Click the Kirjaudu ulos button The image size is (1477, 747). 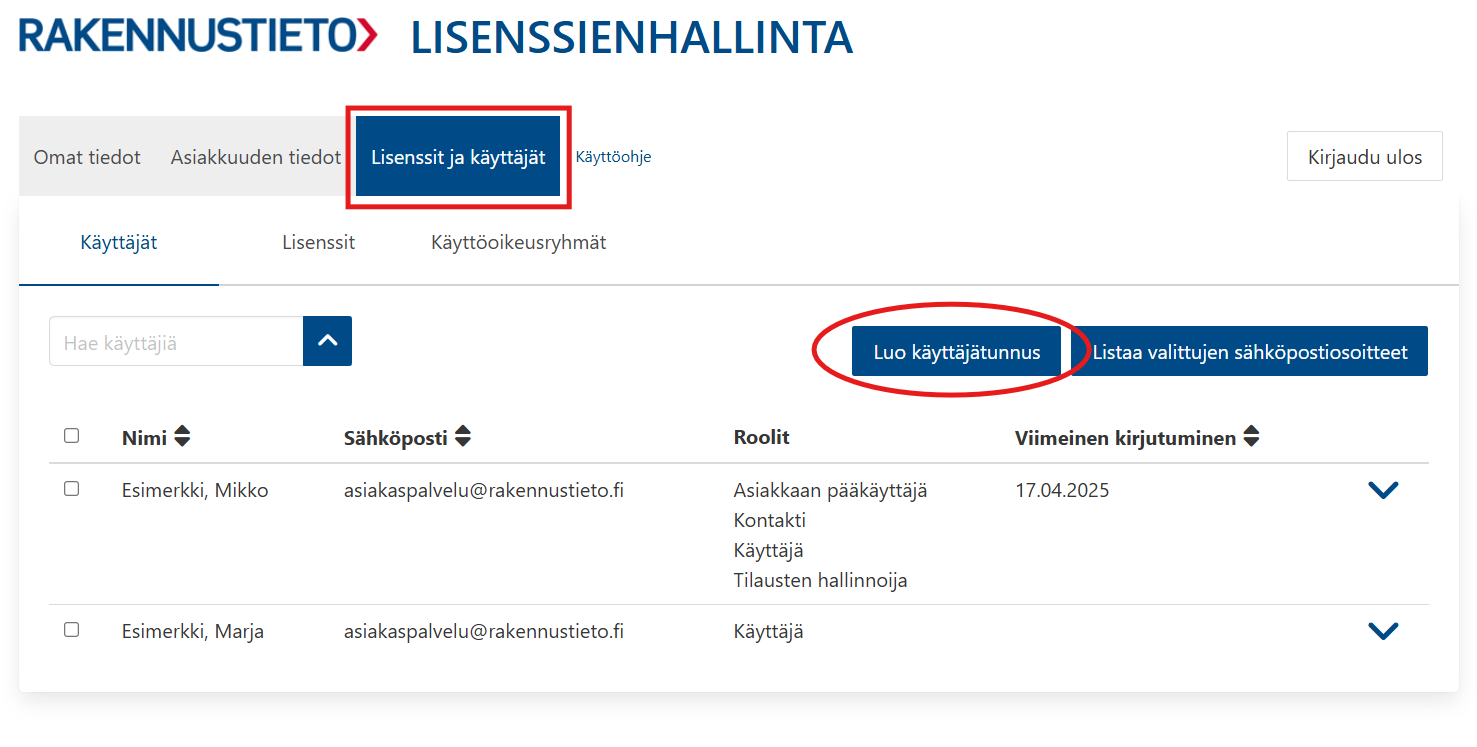[1365, 157]
